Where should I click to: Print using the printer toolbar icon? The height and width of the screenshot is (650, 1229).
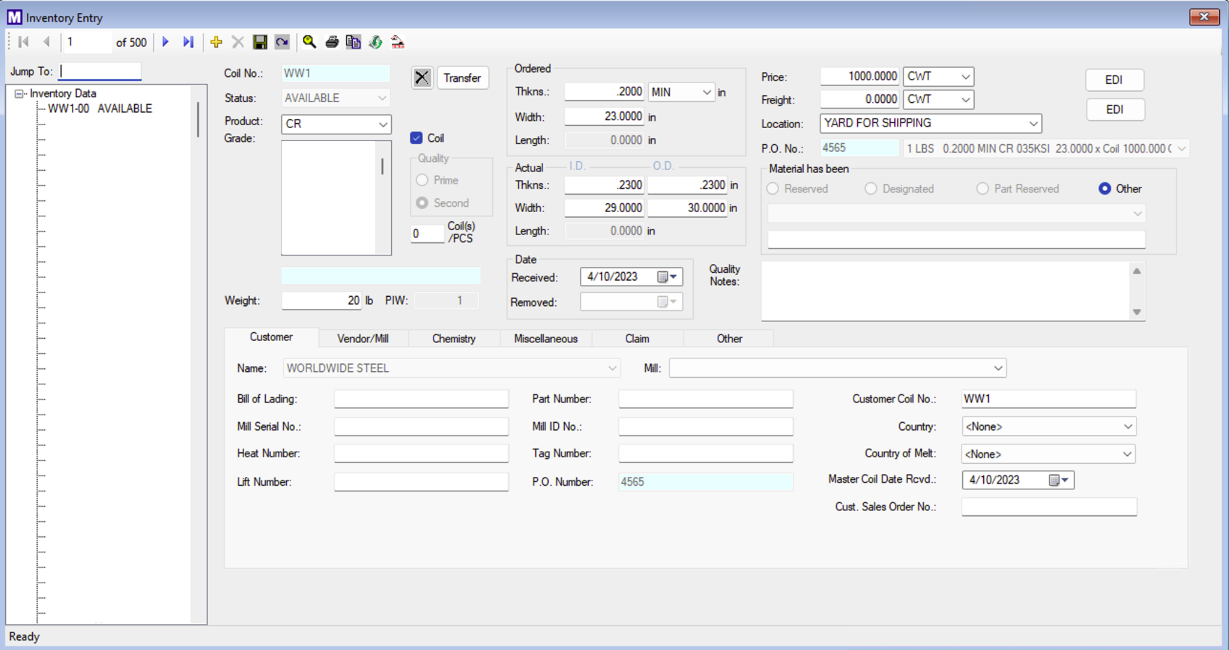332,42
